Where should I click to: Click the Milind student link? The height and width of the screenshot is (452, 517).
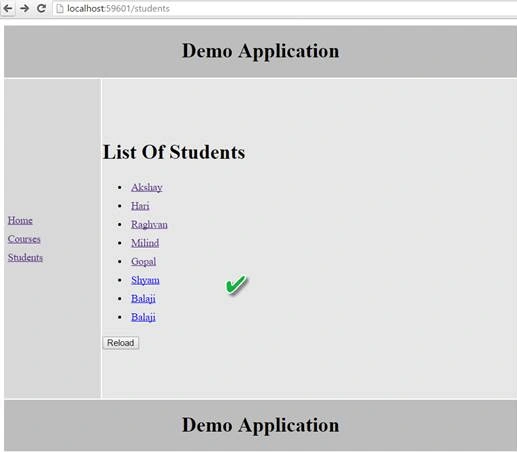coord(145,243)
